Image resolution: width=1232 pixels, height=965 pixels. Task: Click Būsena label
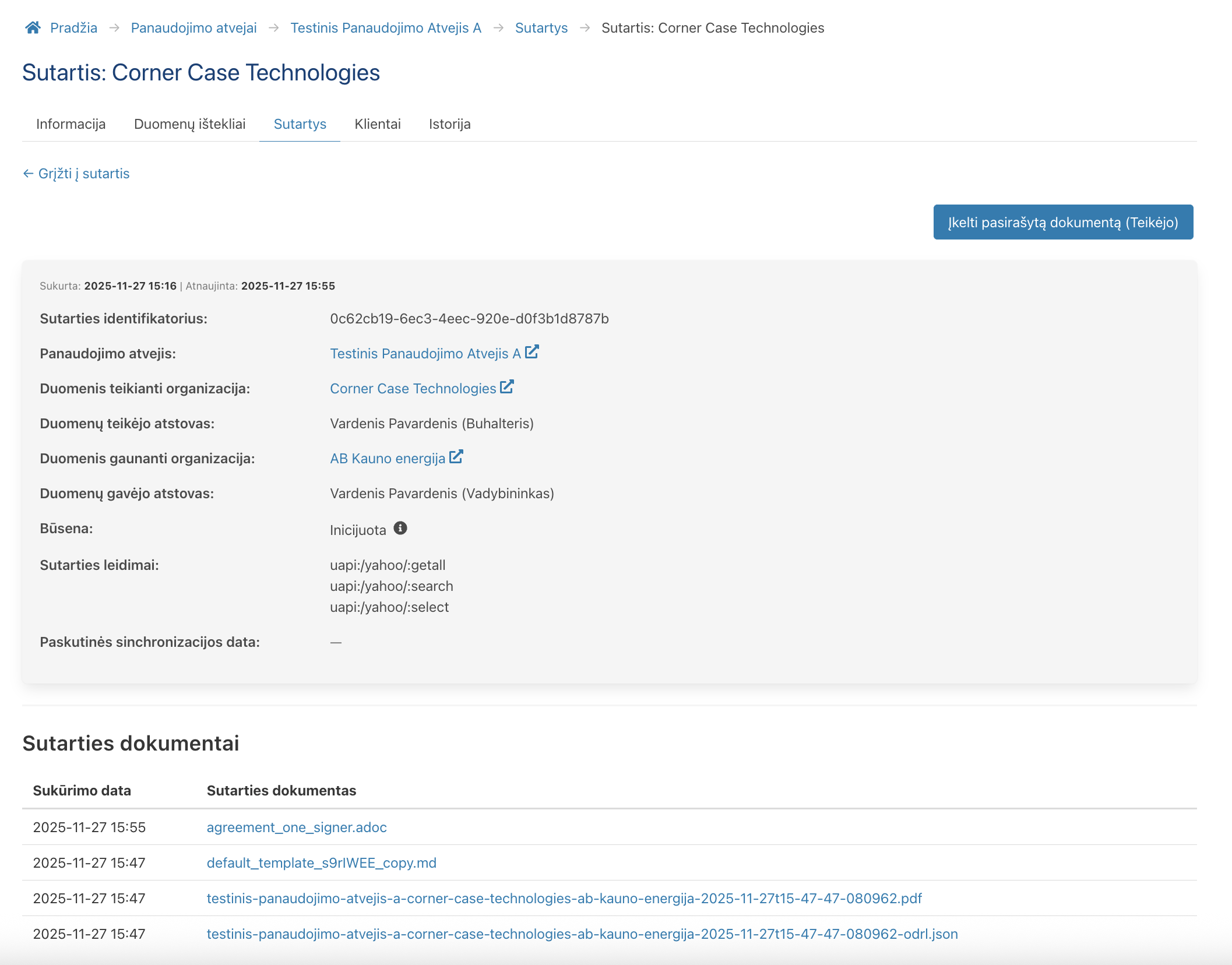coord(66,529)
